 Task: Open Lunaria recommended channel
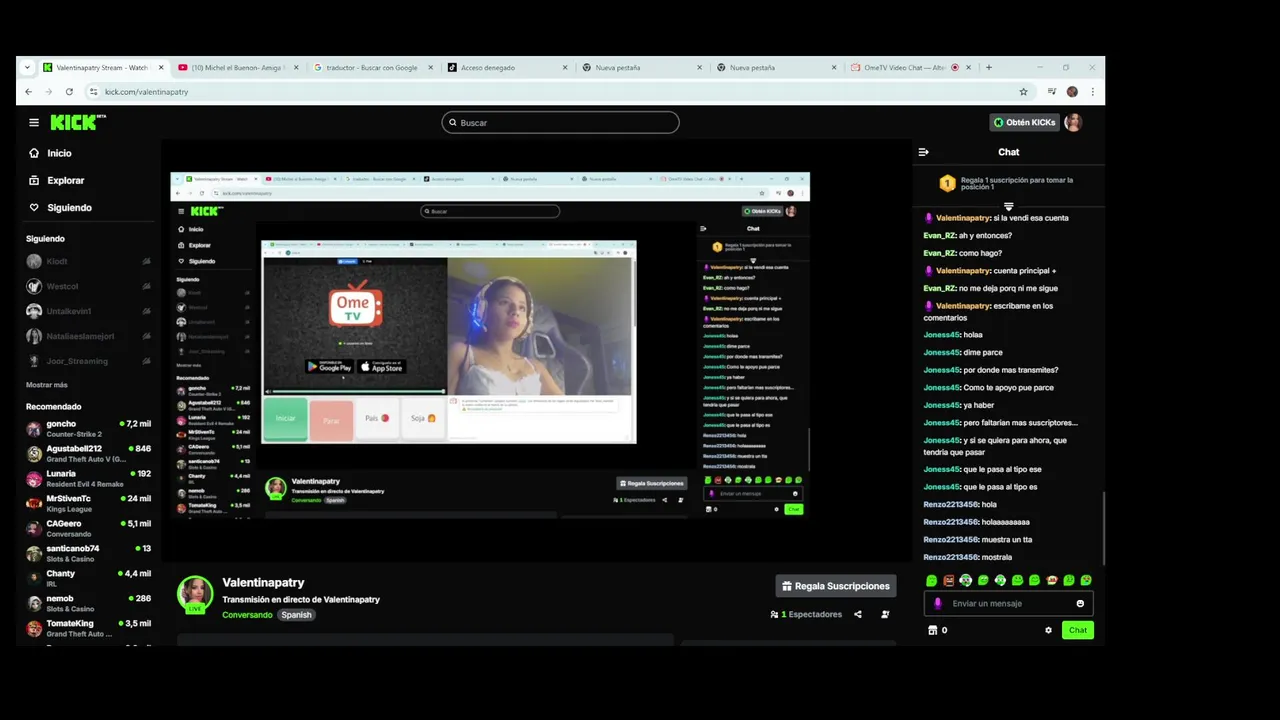(88, 478)
